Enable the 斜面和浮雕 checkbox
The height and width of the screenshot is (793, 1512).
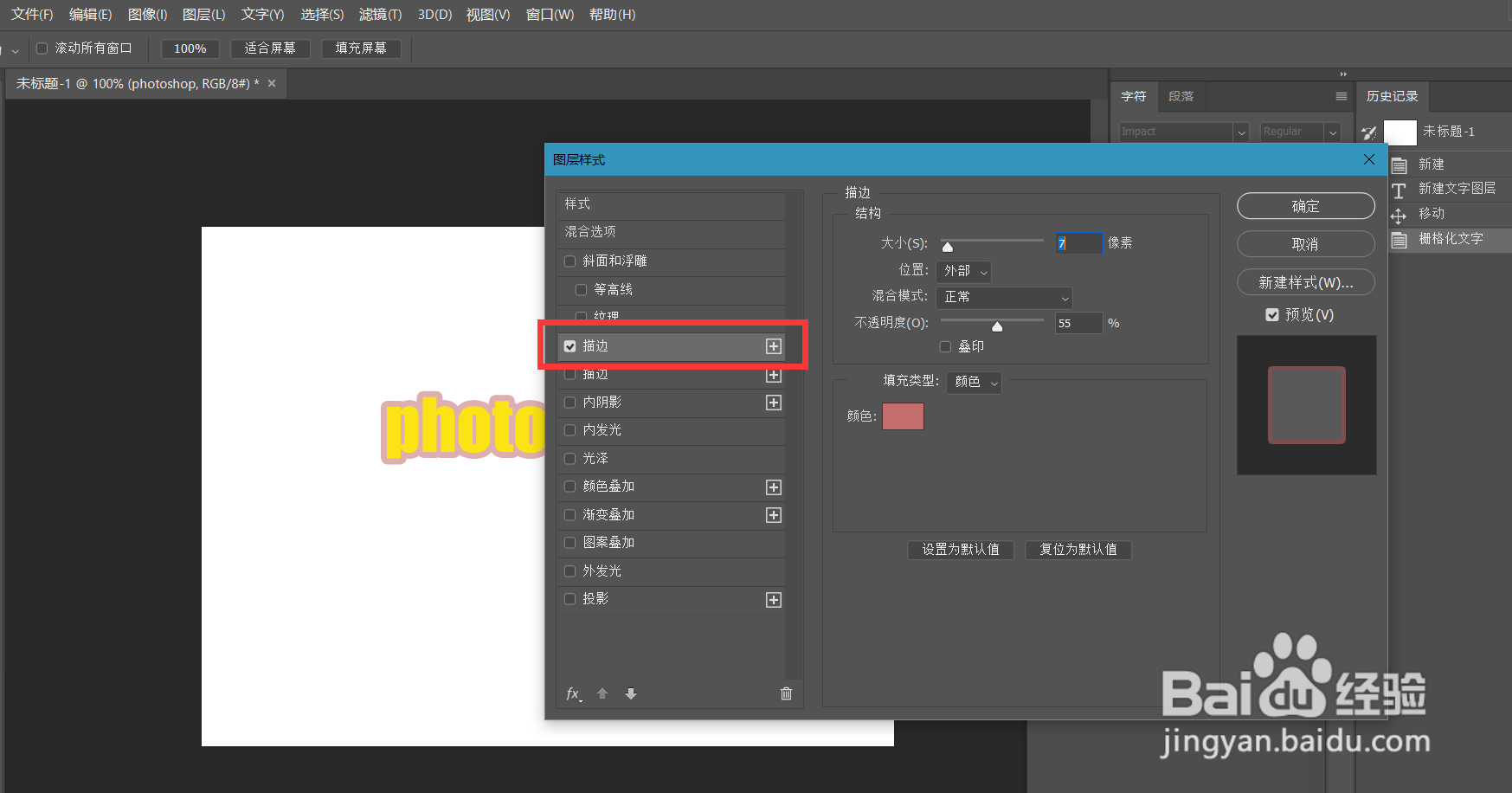coord(569,261)
